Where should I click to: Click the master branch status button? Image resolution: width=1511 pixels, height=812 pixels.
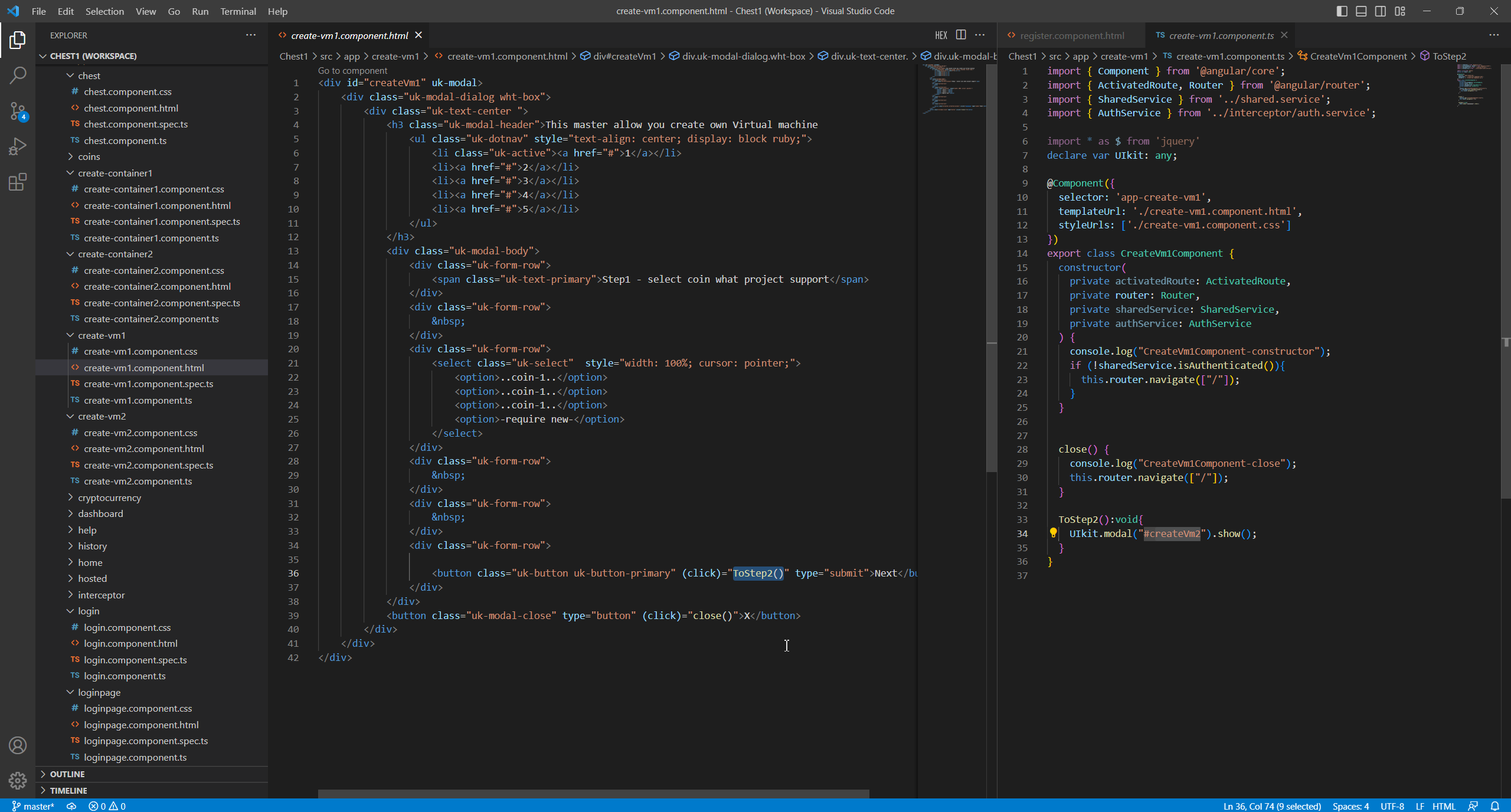click(x=33, y=806)
